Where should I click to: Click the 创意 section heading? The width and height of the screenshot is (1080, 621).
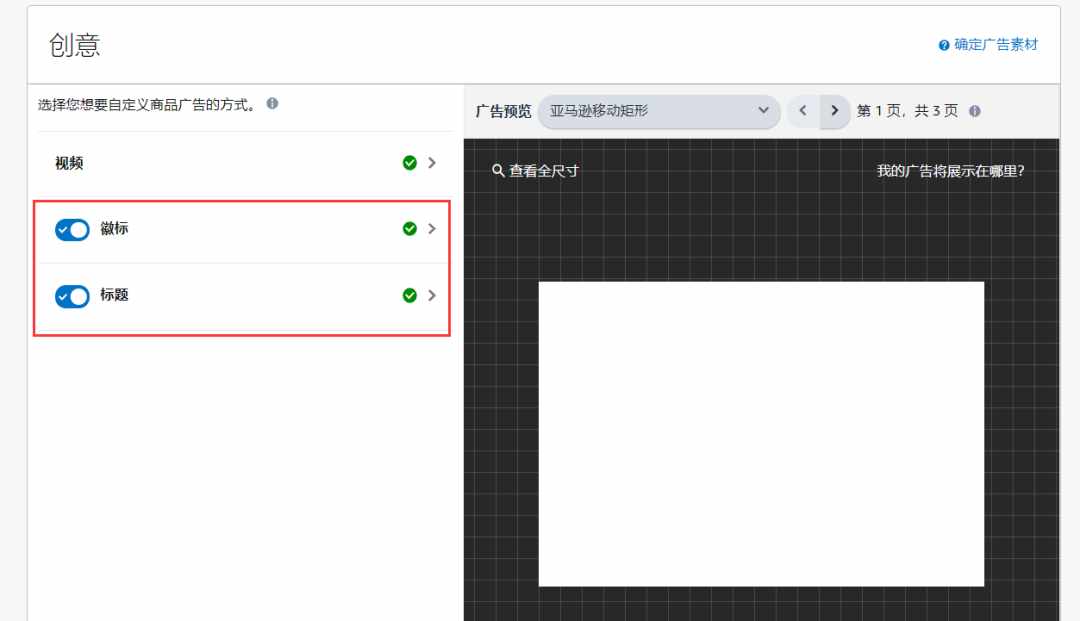(x=74, y=45)
